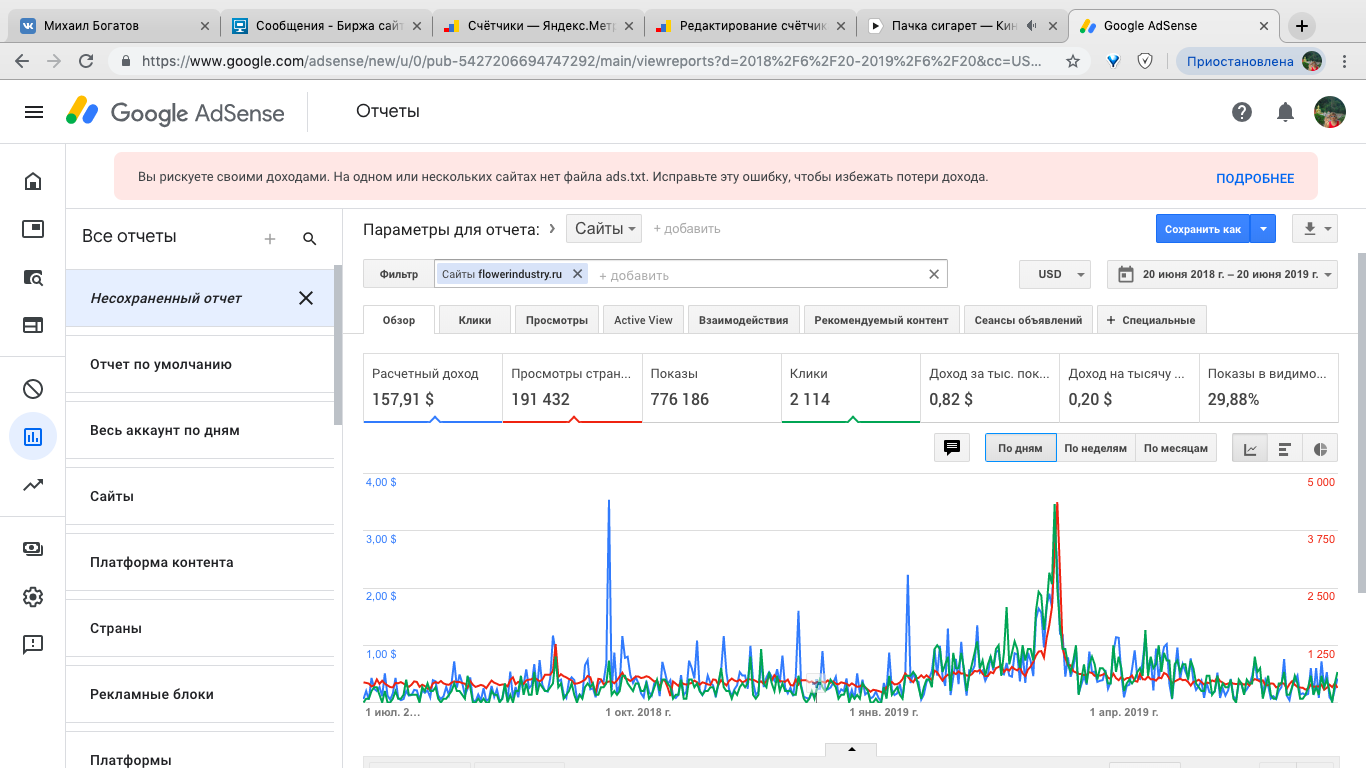This screenshot has height=768, width=1366.
Task: Switch to the Просмотры tab
Action: [557, 320]
